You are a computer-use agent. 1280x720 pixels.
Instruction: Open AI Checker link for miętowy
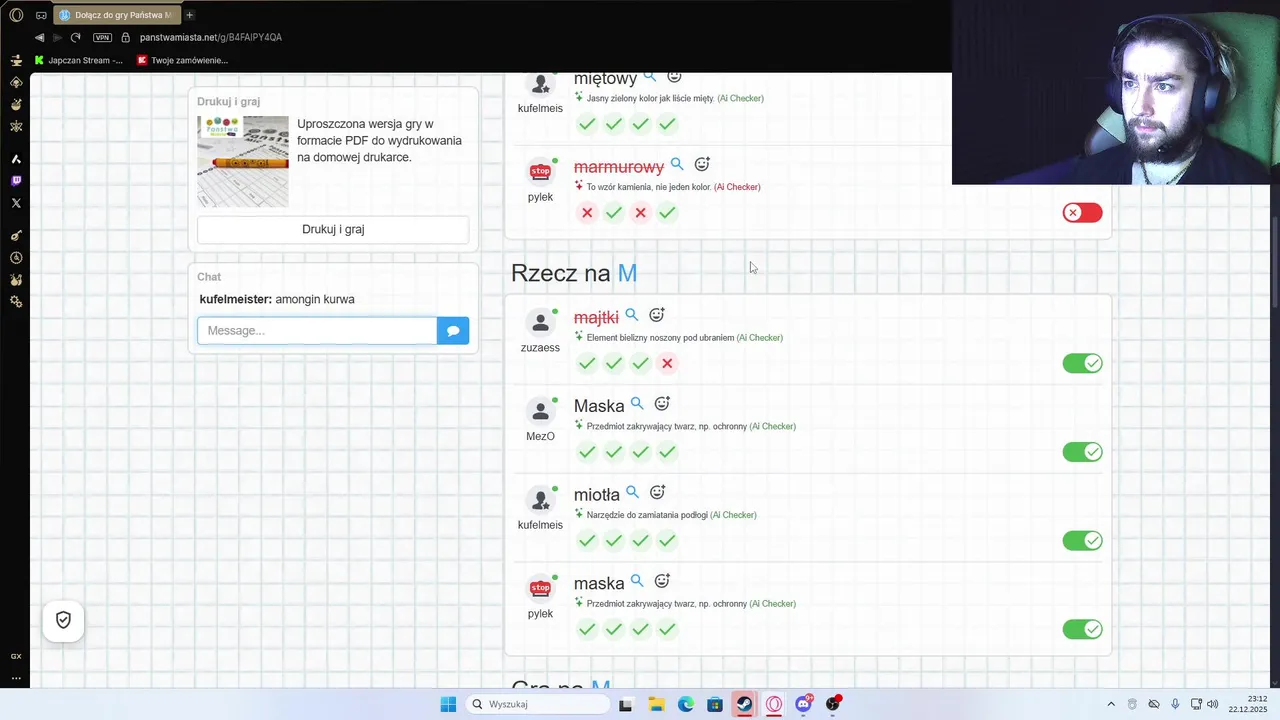click(x=740, y=98)
